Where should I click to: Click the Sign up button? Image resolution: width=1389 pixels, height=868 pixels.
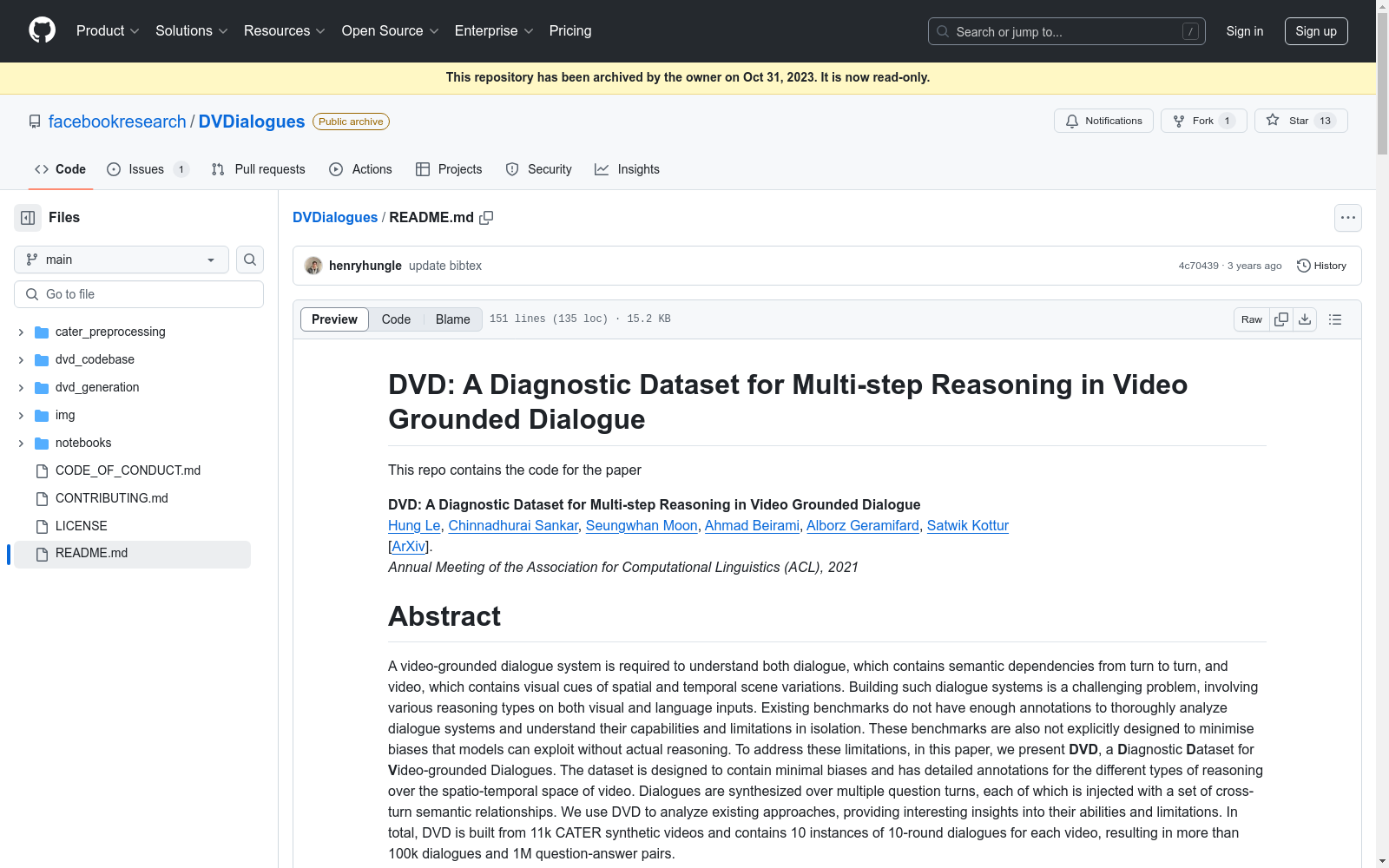coord(1316,31)
